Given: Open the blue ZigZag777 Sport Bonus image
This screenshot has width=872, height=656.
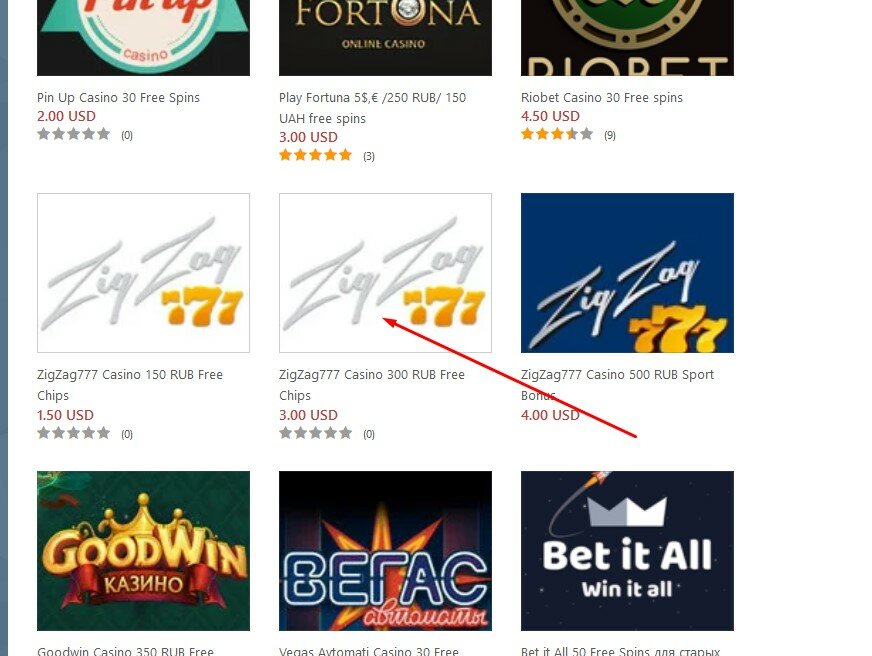Looking at the screenshot, I should click(627, 273).
